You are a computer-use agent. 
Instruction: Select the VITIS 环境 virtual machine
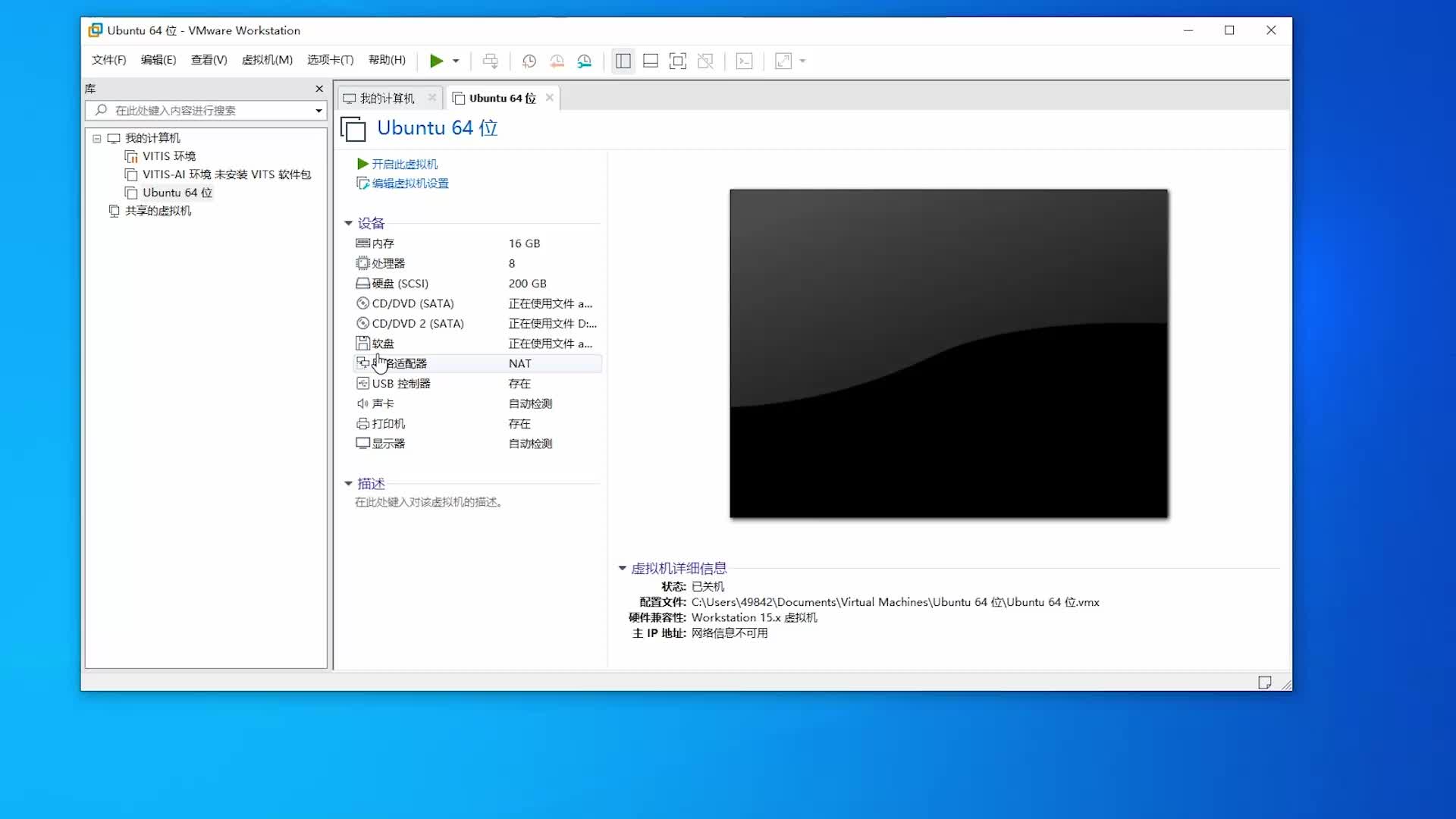(x=169, y=156)
